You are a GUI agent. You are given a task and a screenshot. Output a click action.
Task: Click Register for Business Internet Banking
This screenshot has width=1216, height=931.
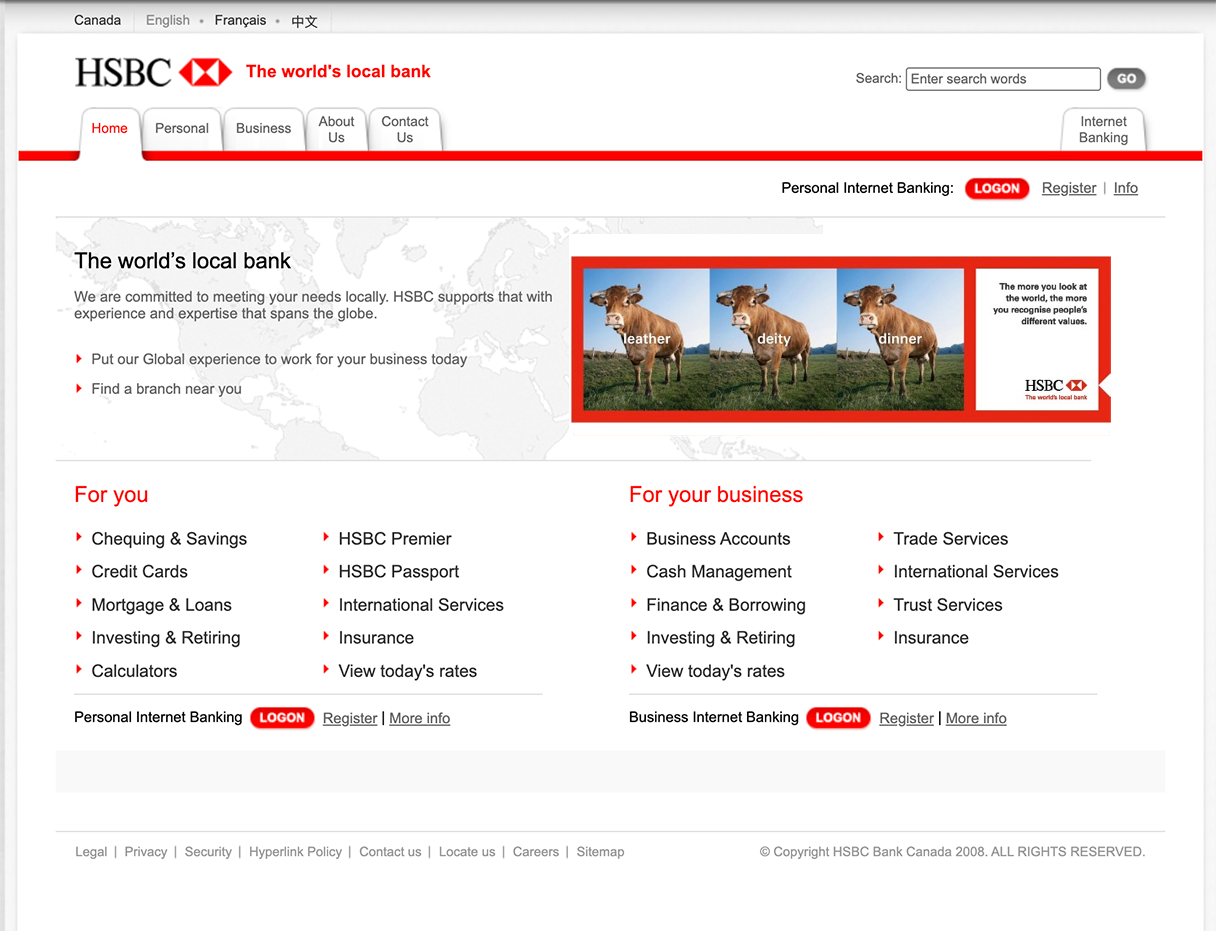point(907,718)
